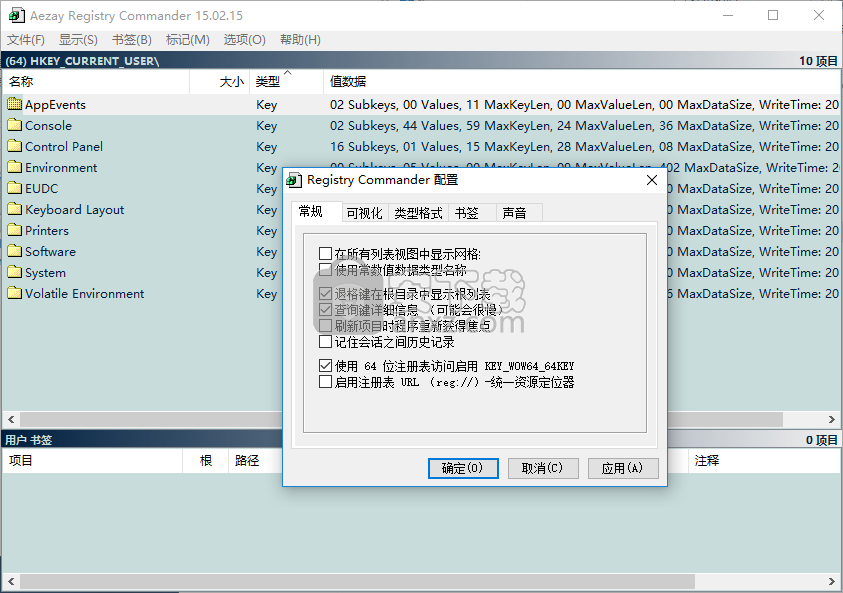
Task: Switch to the 类型格式 tab
Action: pos(418,213)
